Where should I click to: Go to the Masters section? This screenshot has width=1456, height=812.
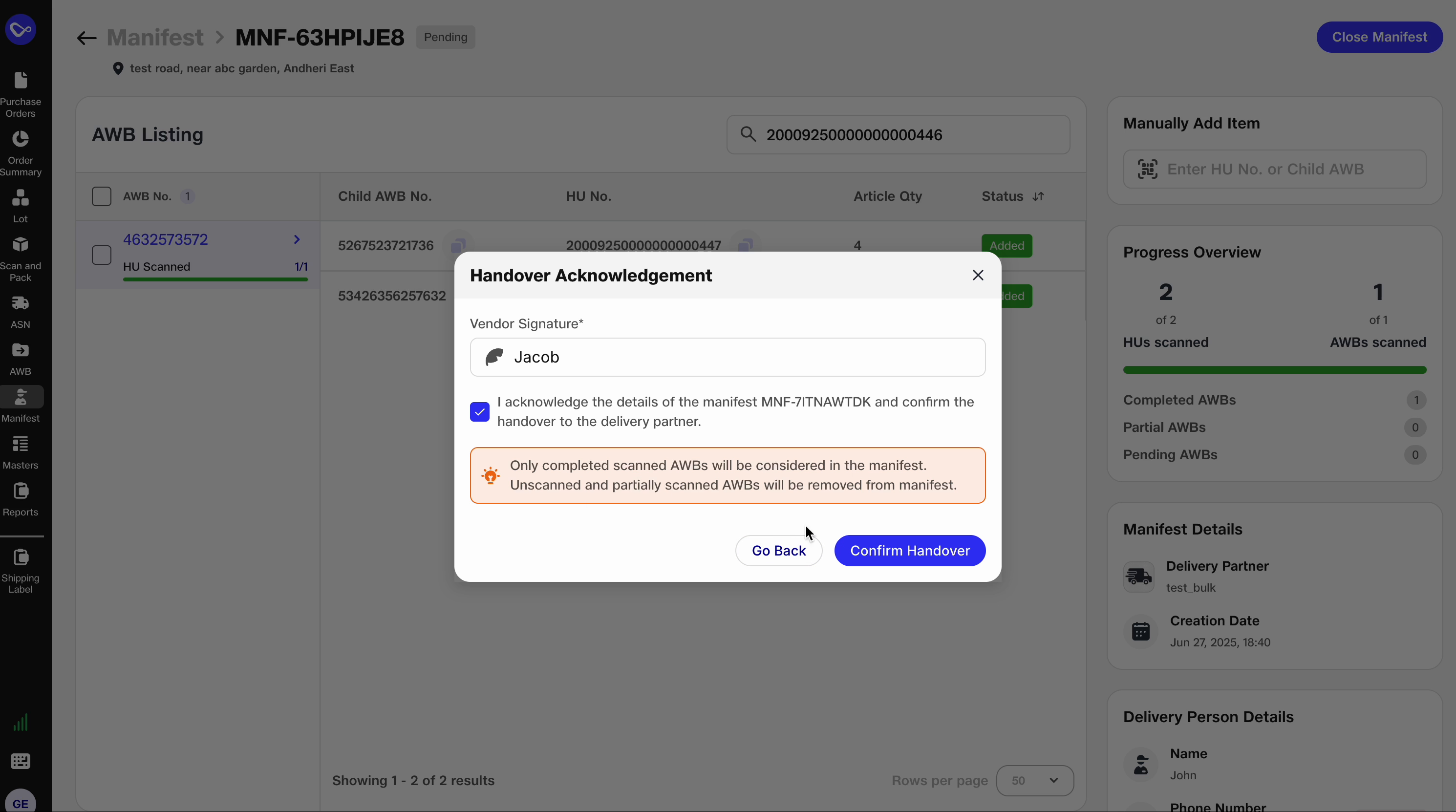(21, 451)
